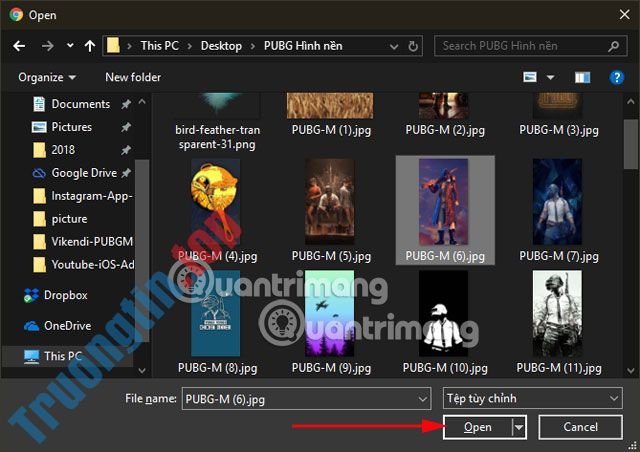Click the pin icon next to Google Drive

pos(127,173)
